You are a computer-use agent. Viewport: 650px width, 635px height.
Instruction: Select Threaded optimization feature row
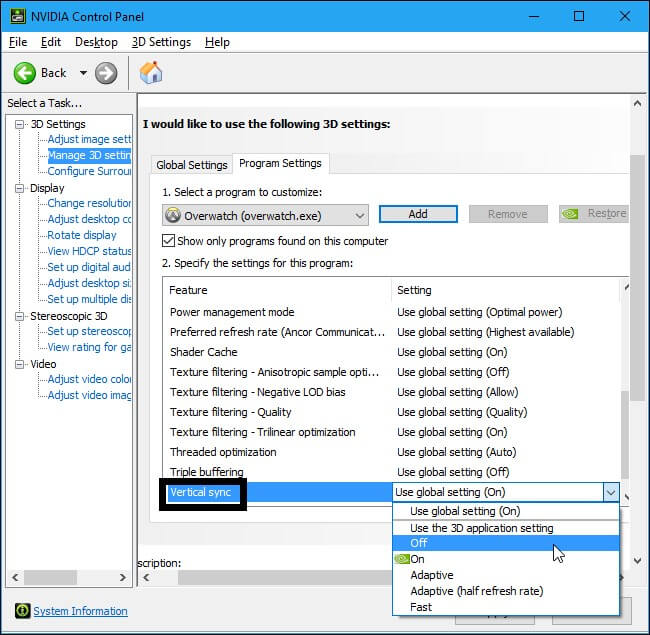click(392, 452)
